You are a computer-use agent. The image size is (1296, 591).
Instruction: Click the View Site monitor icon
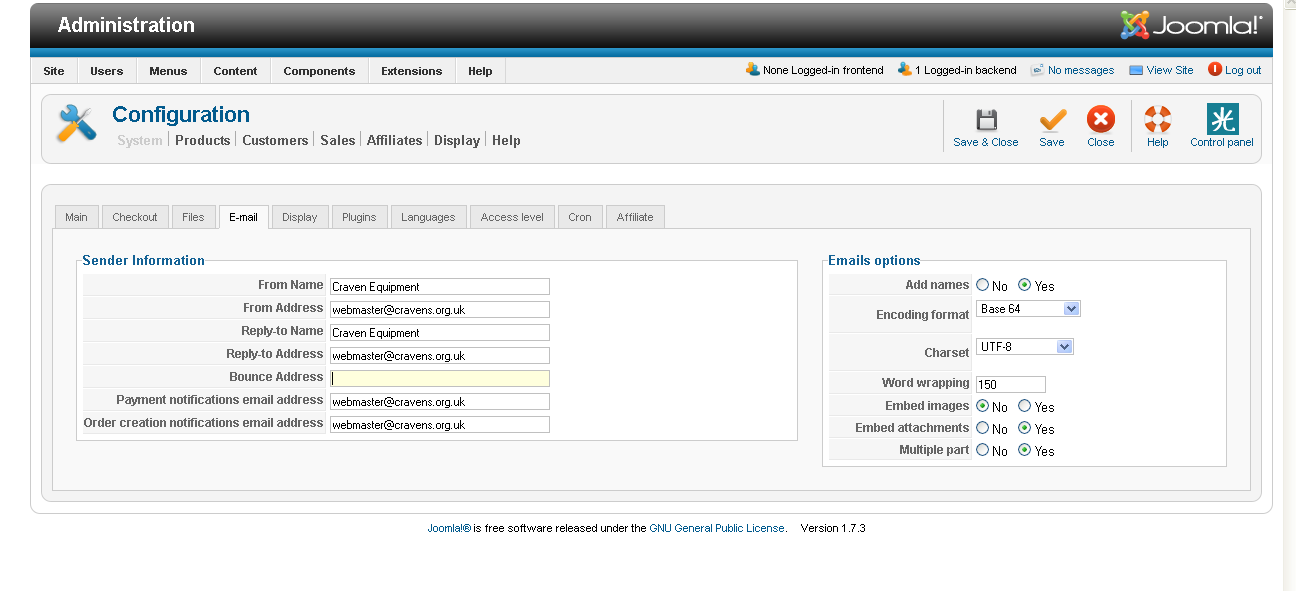click(1136, 70)
